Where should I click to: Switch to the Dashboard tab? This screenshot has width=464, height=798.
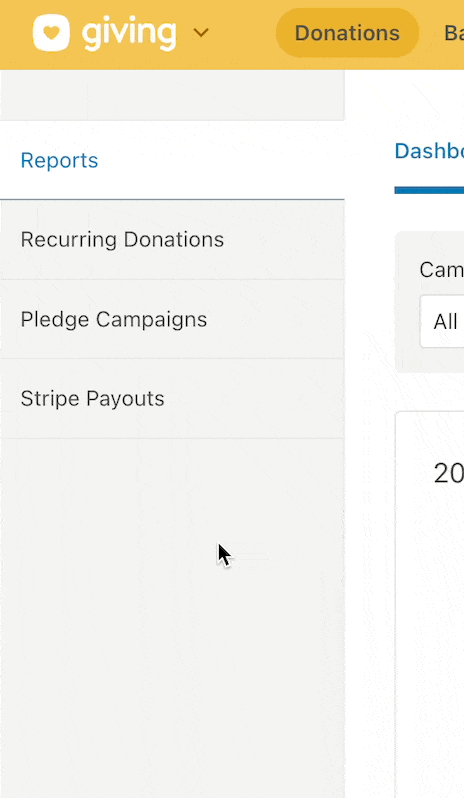click(429, 151)
